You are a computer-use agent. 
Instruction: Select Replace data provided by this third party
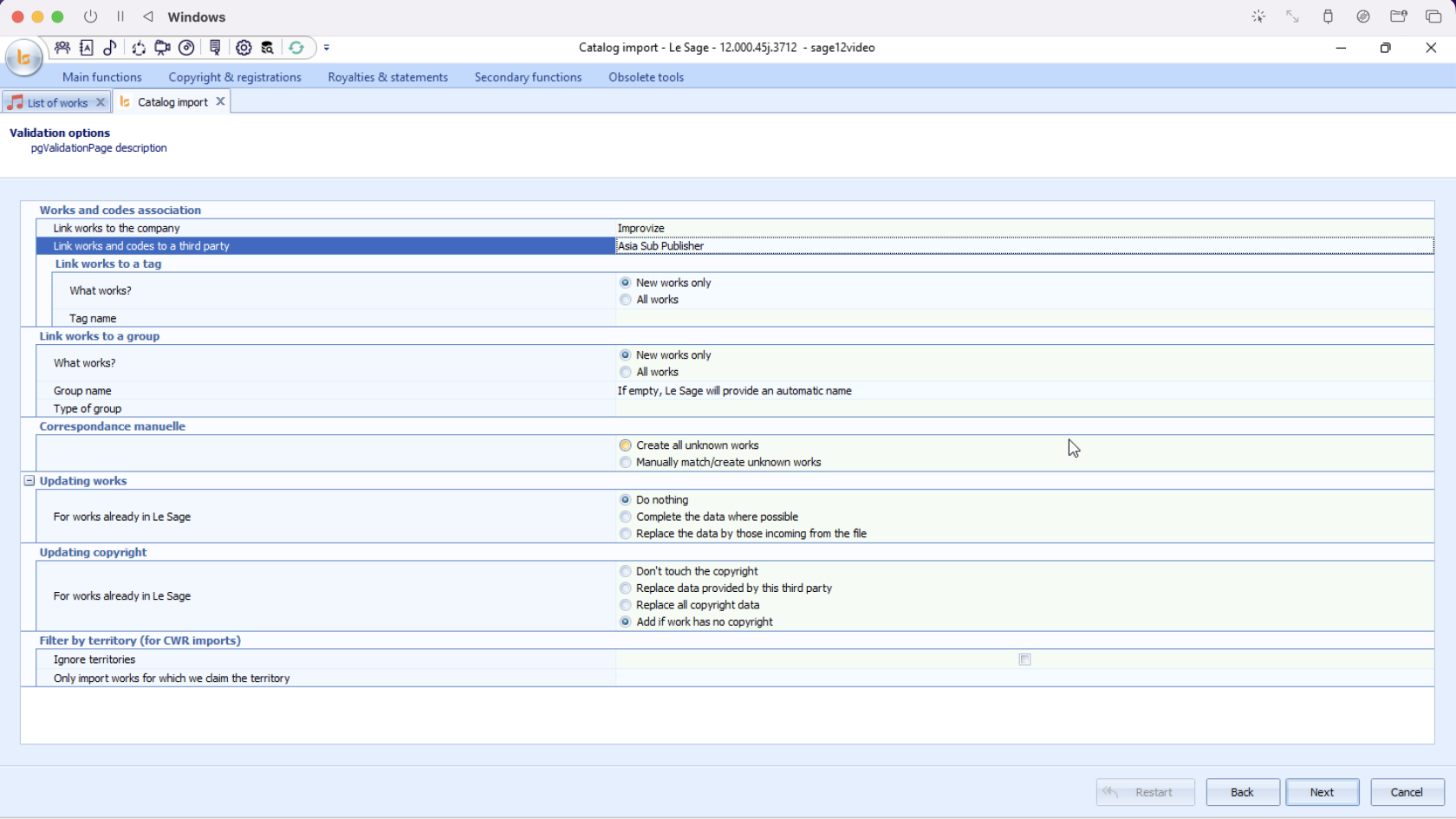pos(726,588)
